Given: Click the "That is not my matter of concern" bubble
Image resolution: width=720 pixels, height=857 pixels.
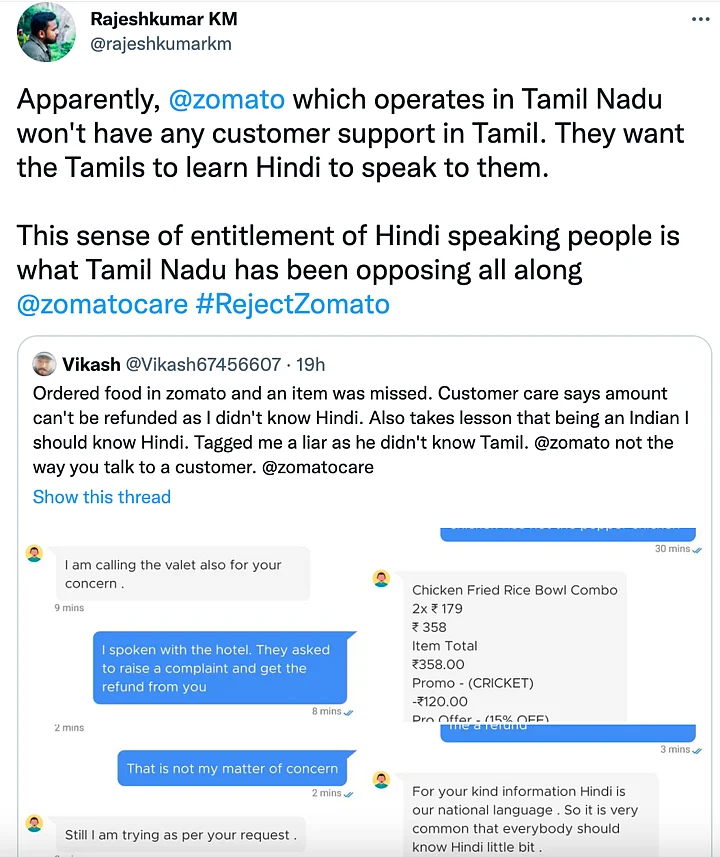Looking at the screenshot, I should pos(232,769).
